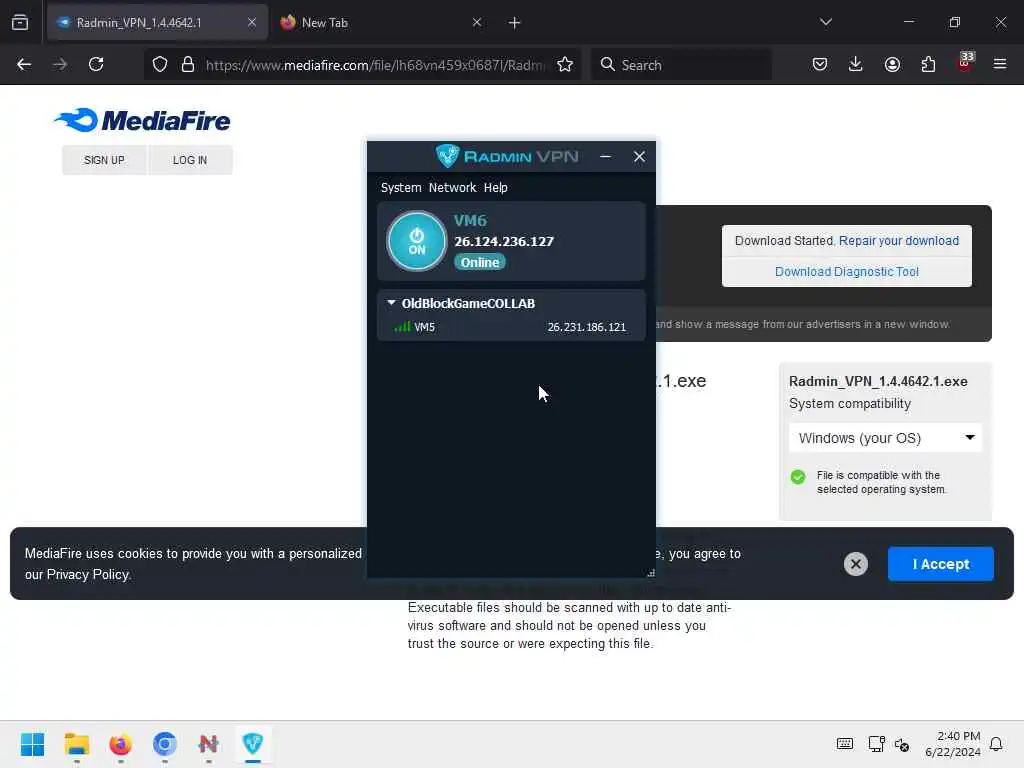
Task: Click the Online status badge
Action: pos(480,263)
